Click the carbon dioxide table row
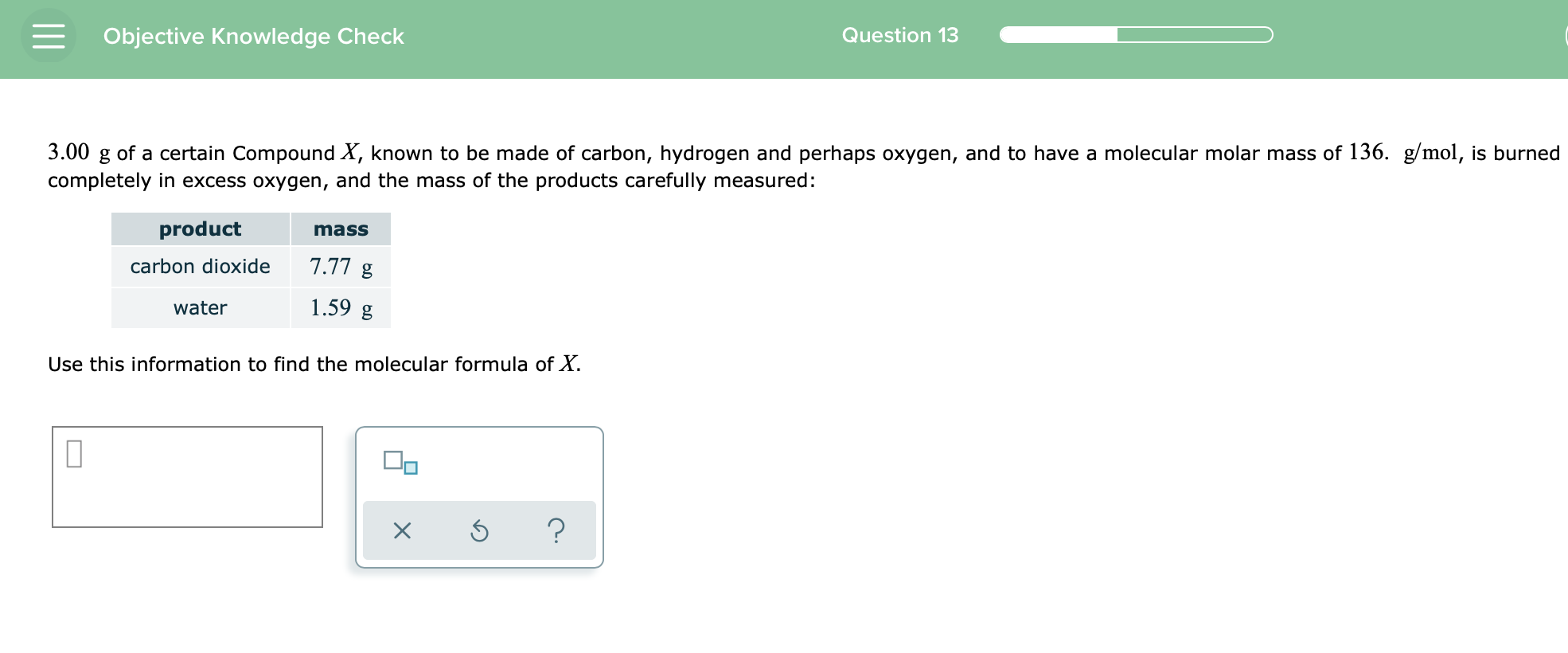The width and height of the screenshot is (1568, 653). pos(200,267)
